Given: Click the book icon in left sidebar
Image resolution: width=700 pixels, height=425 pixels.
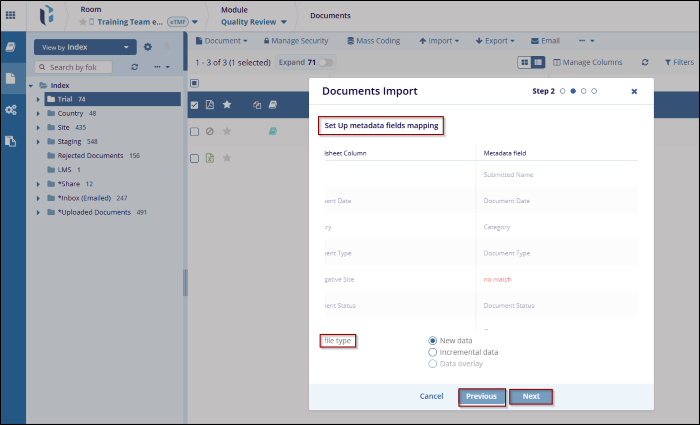Looking at the screenshot, I should [x=11, y=46].
